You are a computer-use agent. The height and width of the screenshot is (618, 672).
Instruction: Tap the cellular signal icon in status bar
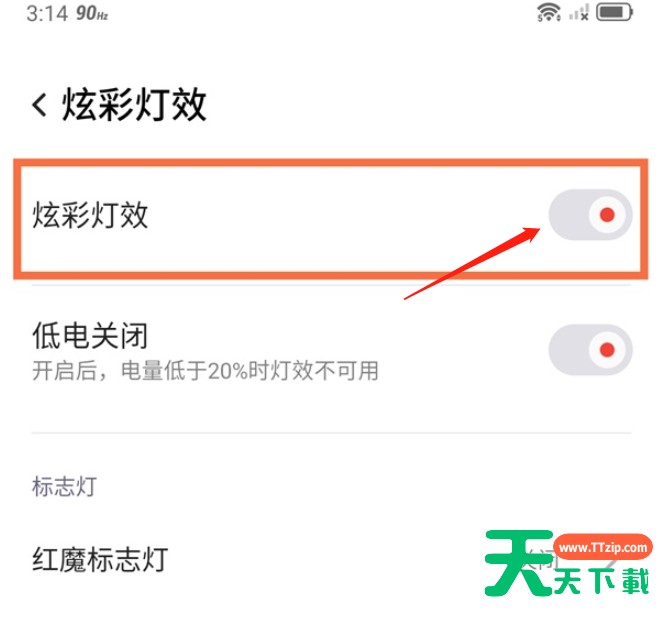pyautogui.click(x=579, y=13)
